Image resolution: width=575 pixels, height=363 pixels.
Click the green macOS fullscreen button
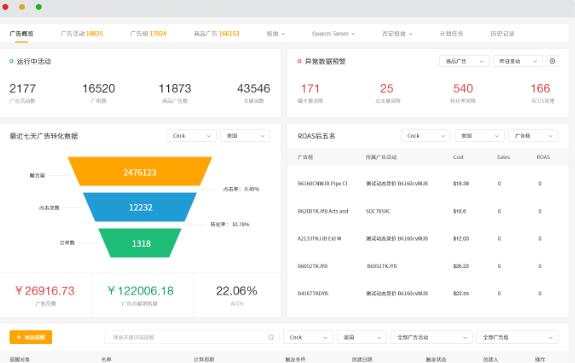pos(39,7)
